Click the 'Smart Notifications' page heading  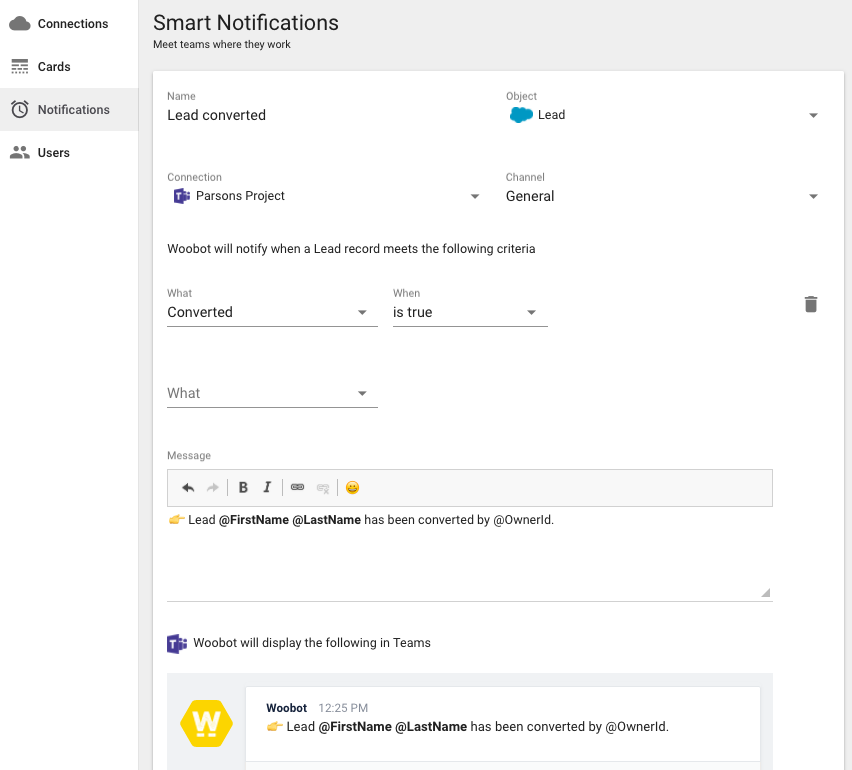click(x=246, y=23)
